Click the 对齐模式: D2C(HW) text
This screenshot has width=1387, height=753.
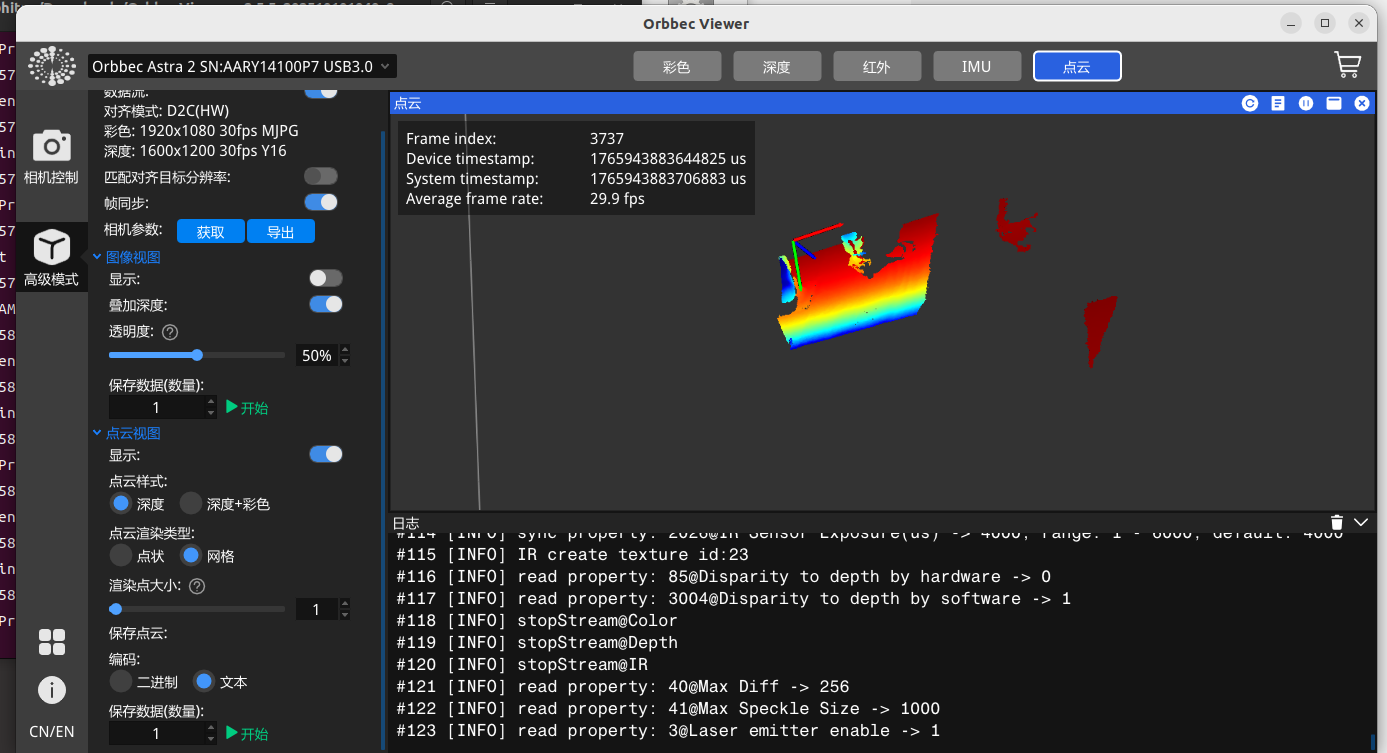(166, 111)
